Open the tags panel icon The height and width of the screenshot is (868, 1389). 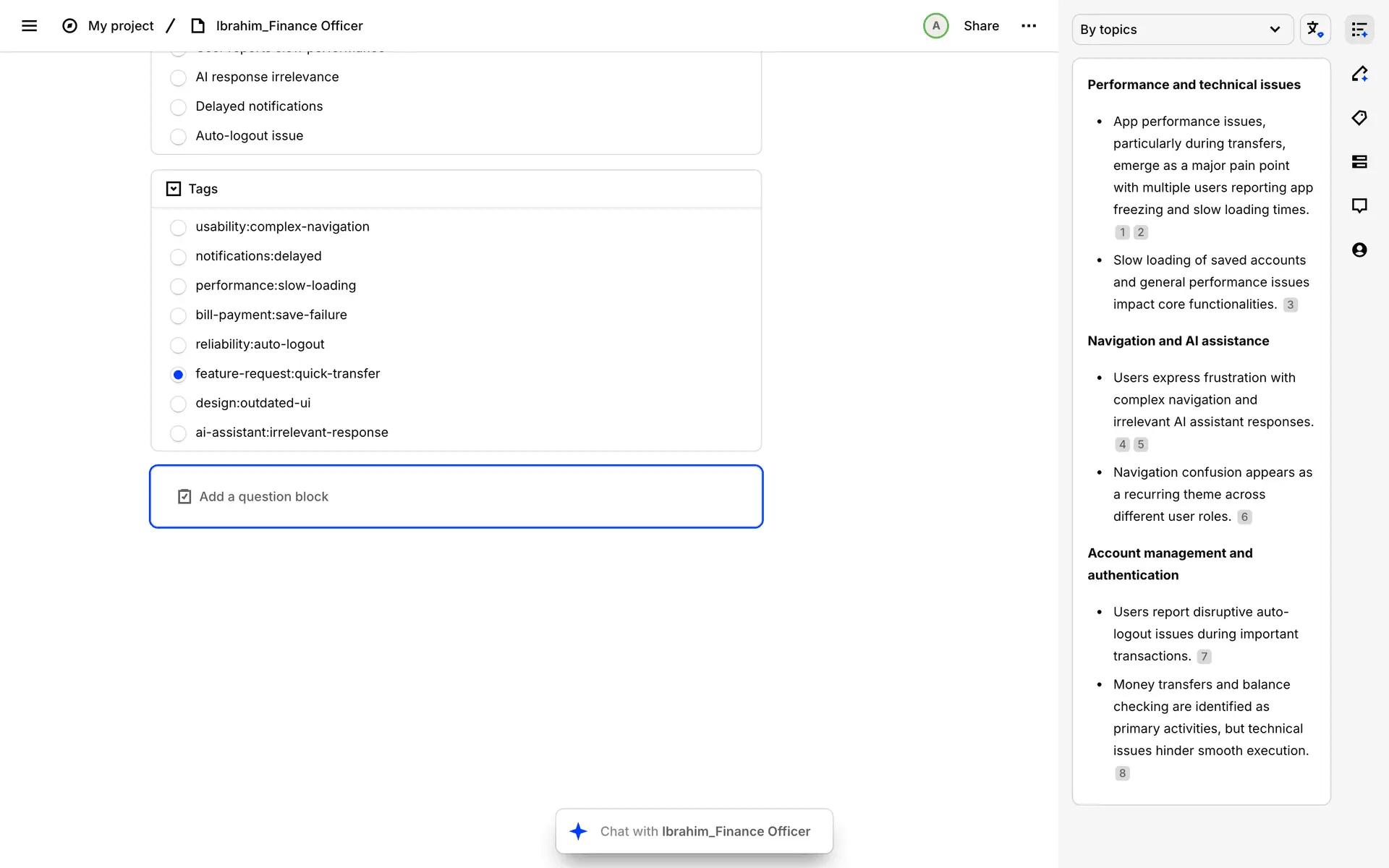1359,118
